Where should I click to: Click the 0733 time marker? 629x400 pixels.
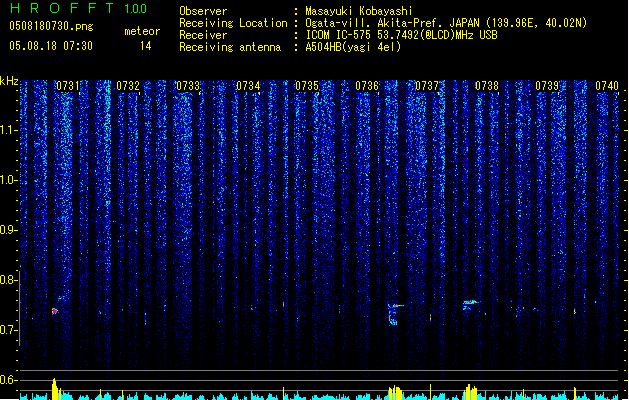tap(188, 86)
